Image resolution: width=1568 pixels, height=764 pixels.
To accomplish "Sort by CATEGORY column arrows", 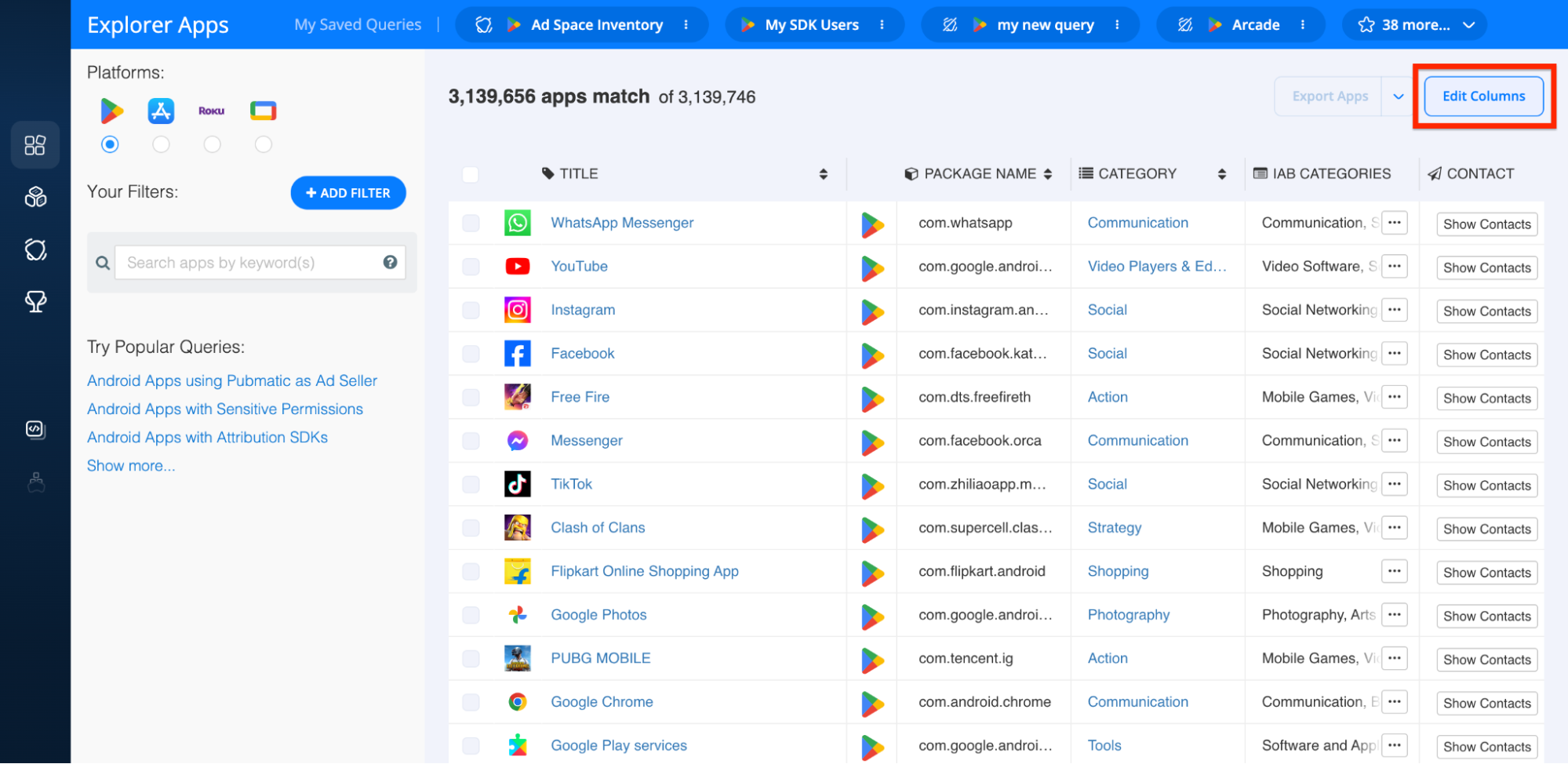I will point(1222,174).
